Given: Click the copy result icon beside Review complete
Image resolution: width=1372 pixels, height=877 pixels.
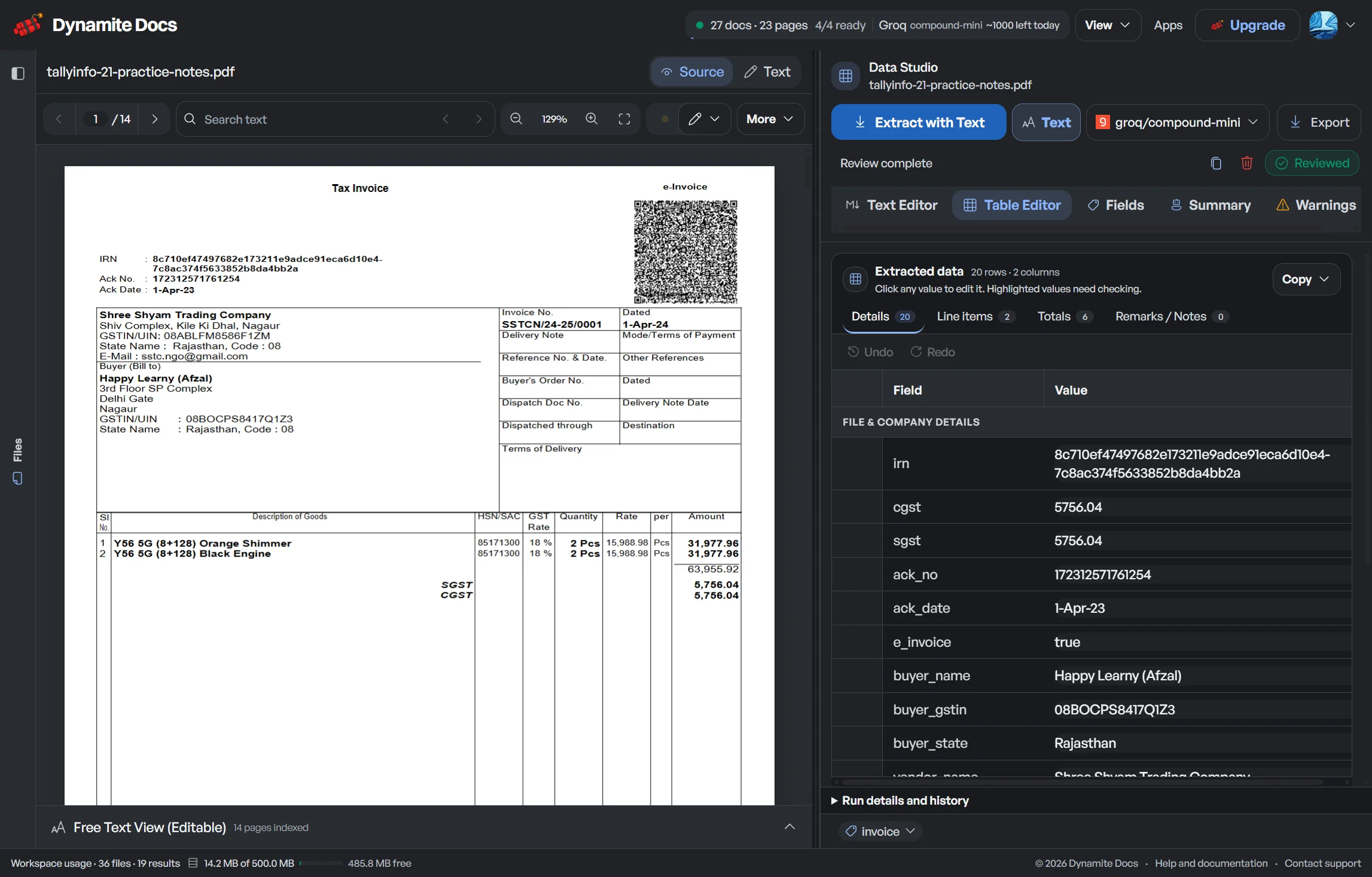Looking at the screenshot, I should click(x=1216, y=163).
